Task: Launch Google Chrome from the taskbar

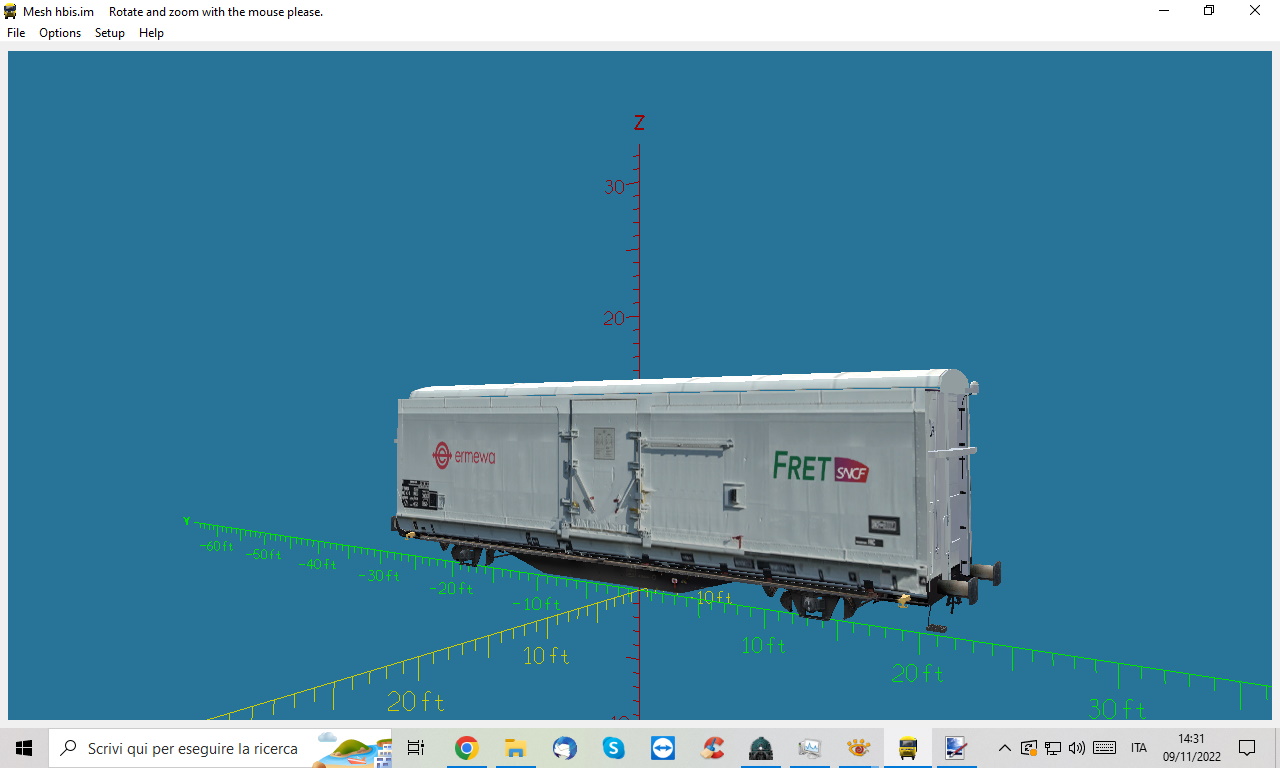Action: 466,748
